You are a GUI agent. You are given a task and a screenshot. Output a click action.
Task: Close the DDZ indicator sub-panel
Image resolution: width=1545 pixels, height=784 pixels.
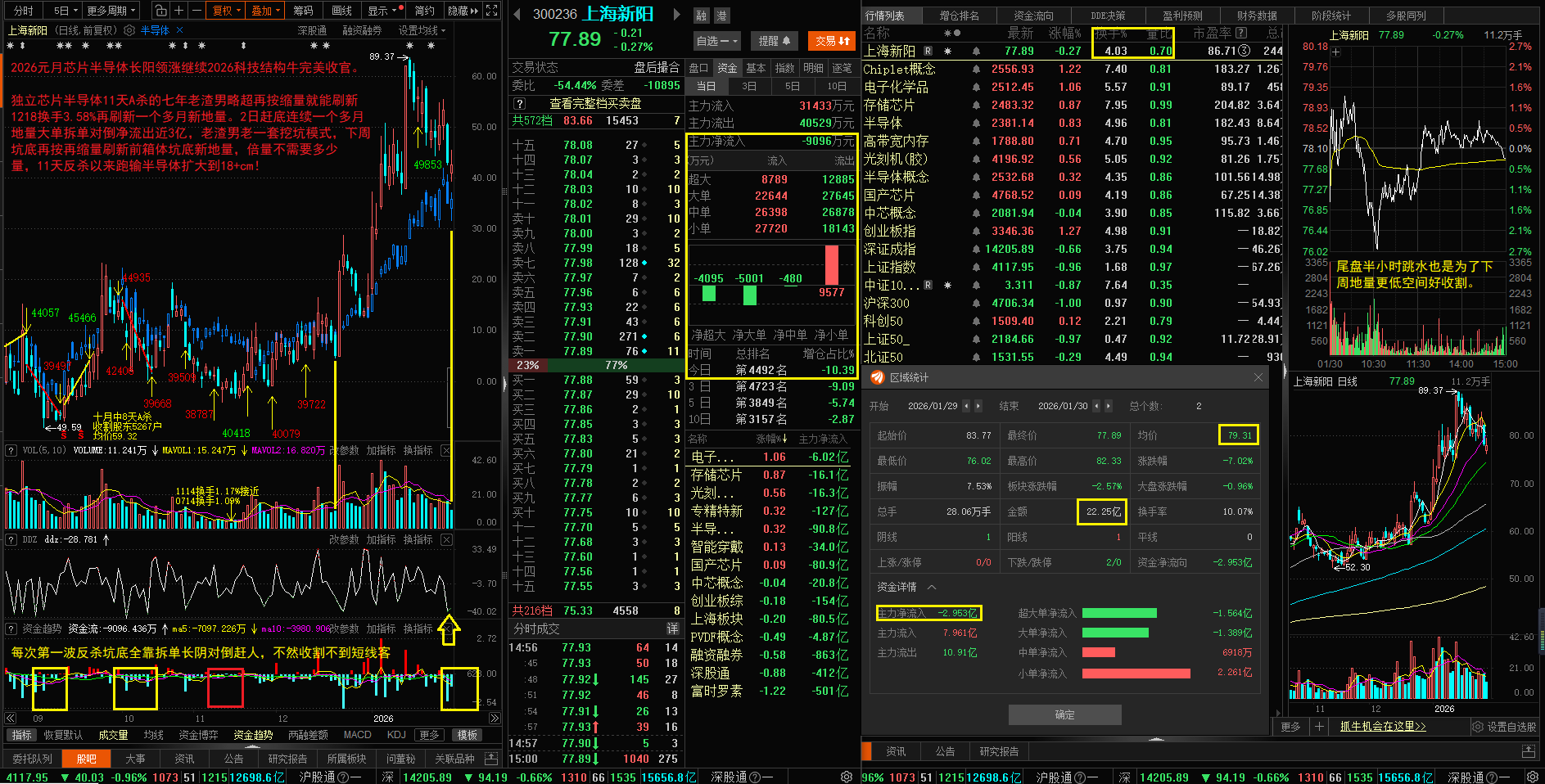446,539
